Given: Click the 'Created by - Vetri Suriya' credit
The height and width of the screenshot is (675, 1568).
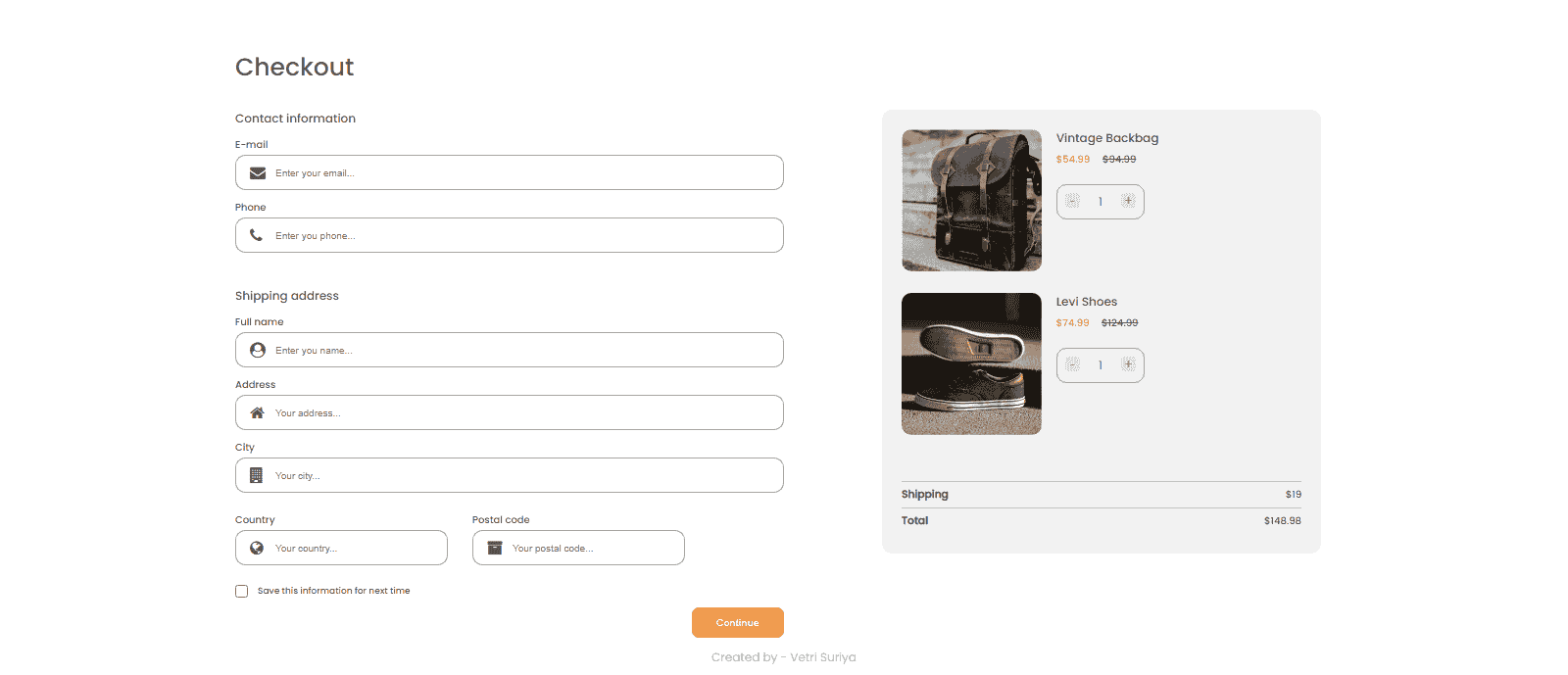Looking at the screenshot, I should click(783, 657).
